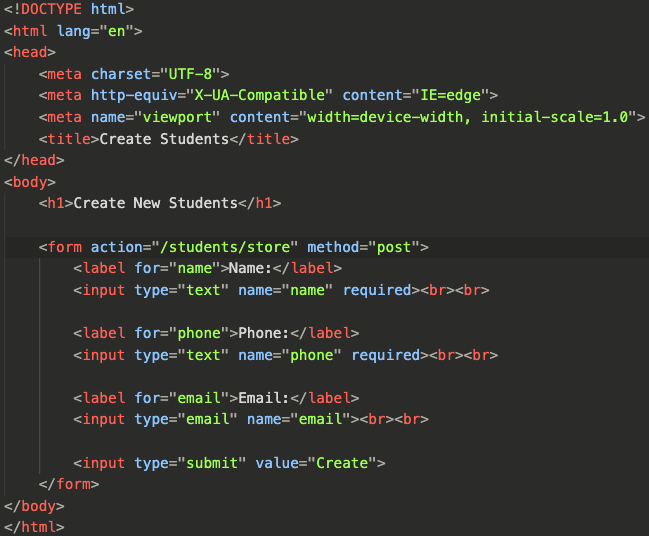
Task: Click the closing head tag
Action: pyautogui.click(x=34, y=160)
